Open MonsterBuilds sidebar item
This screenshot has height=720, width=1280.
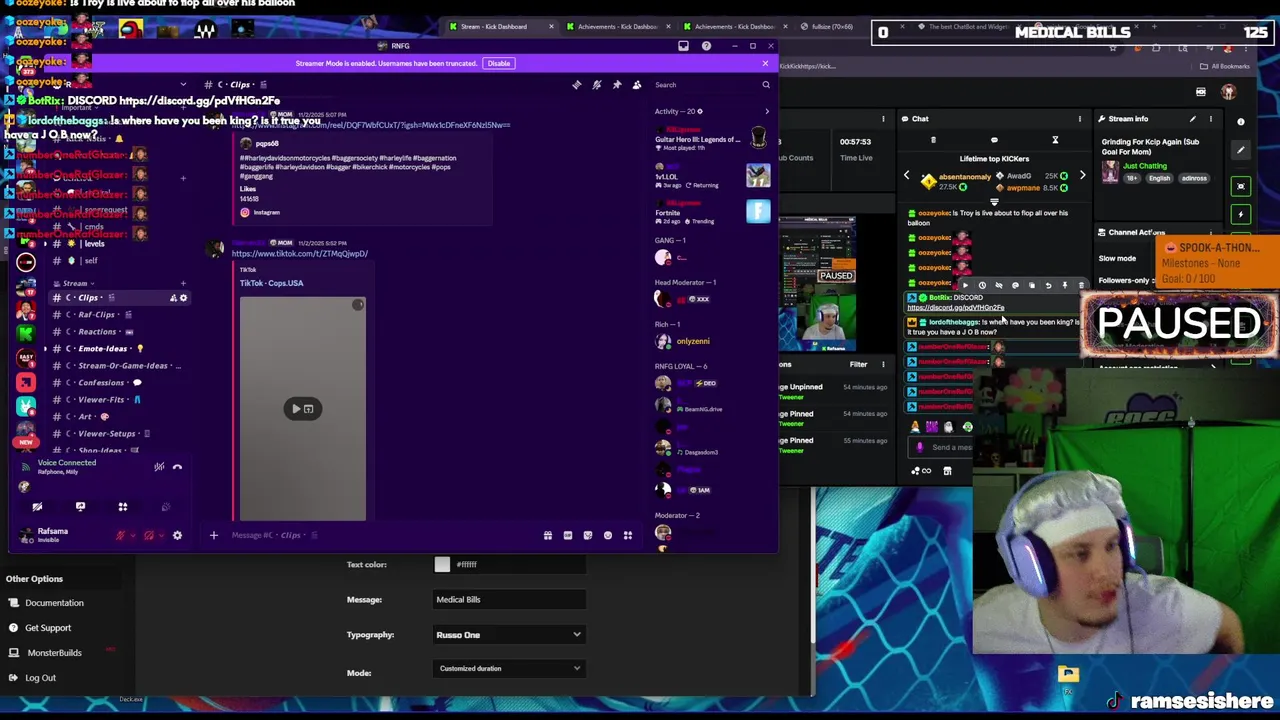point(54,653)
